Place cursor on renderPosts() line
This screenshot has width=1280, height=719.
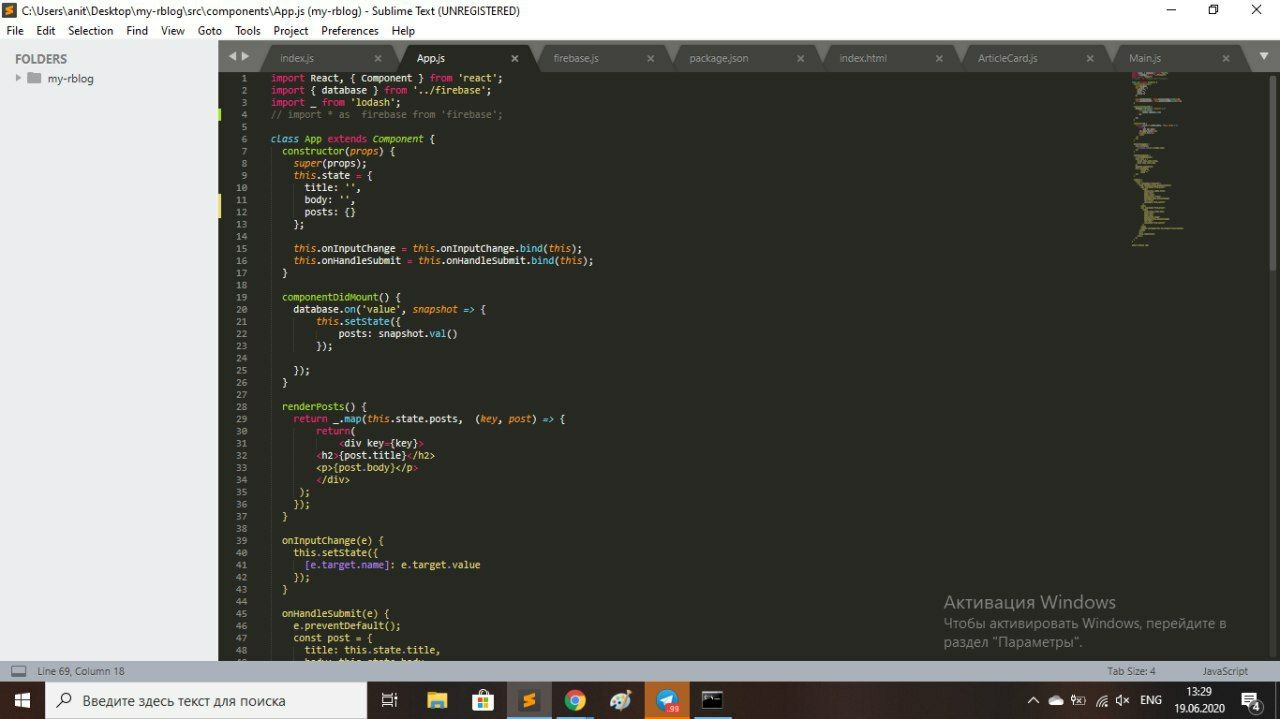click(324, 407)
